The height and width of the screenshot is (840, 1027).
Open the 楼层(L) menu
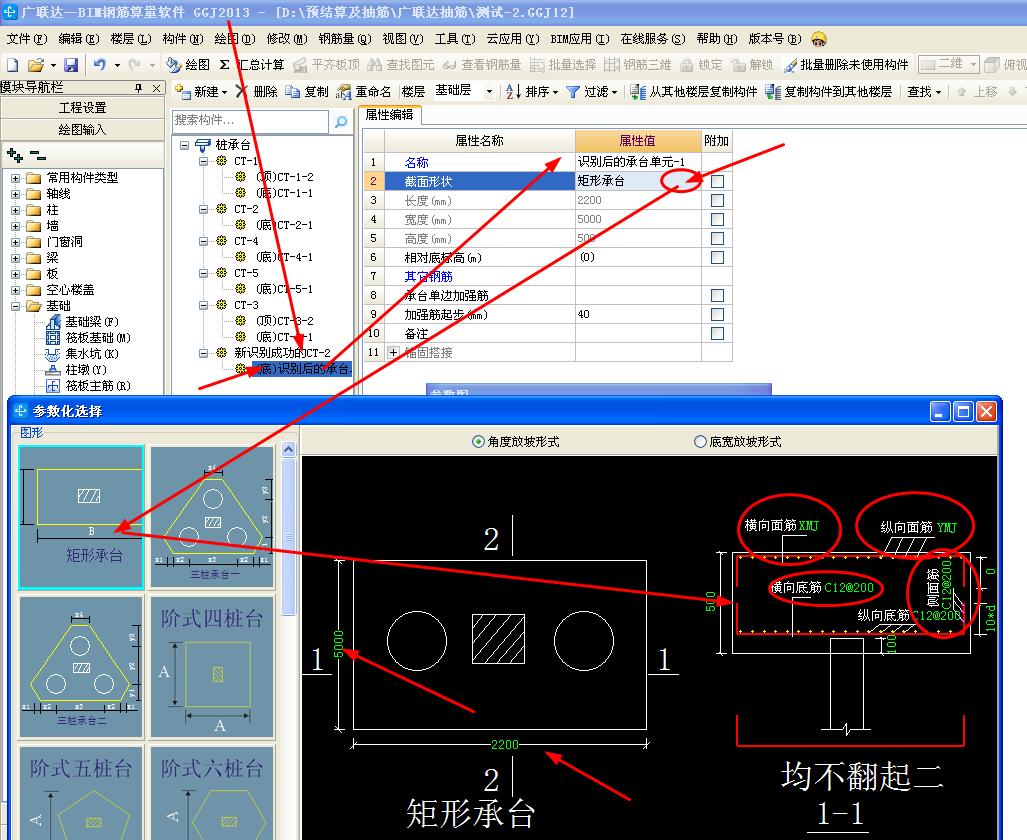(130, 39)
